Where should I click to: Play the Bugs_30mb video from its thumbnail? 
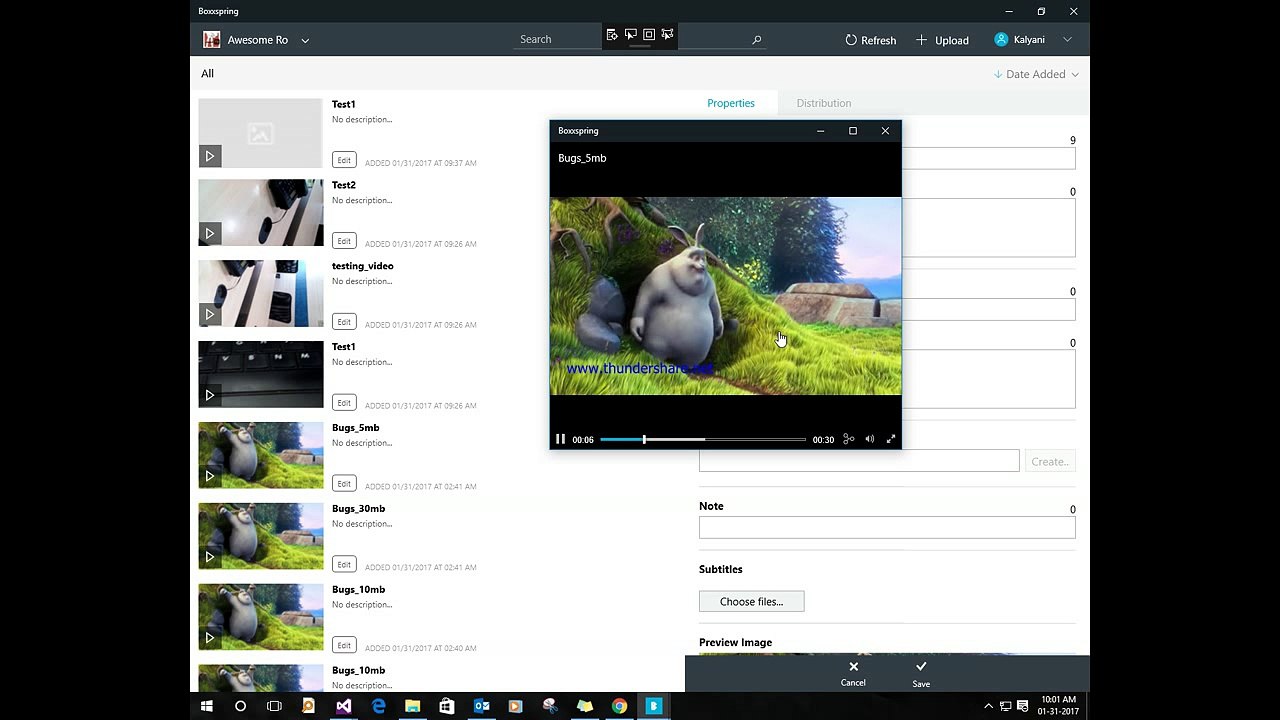(210, 557)
